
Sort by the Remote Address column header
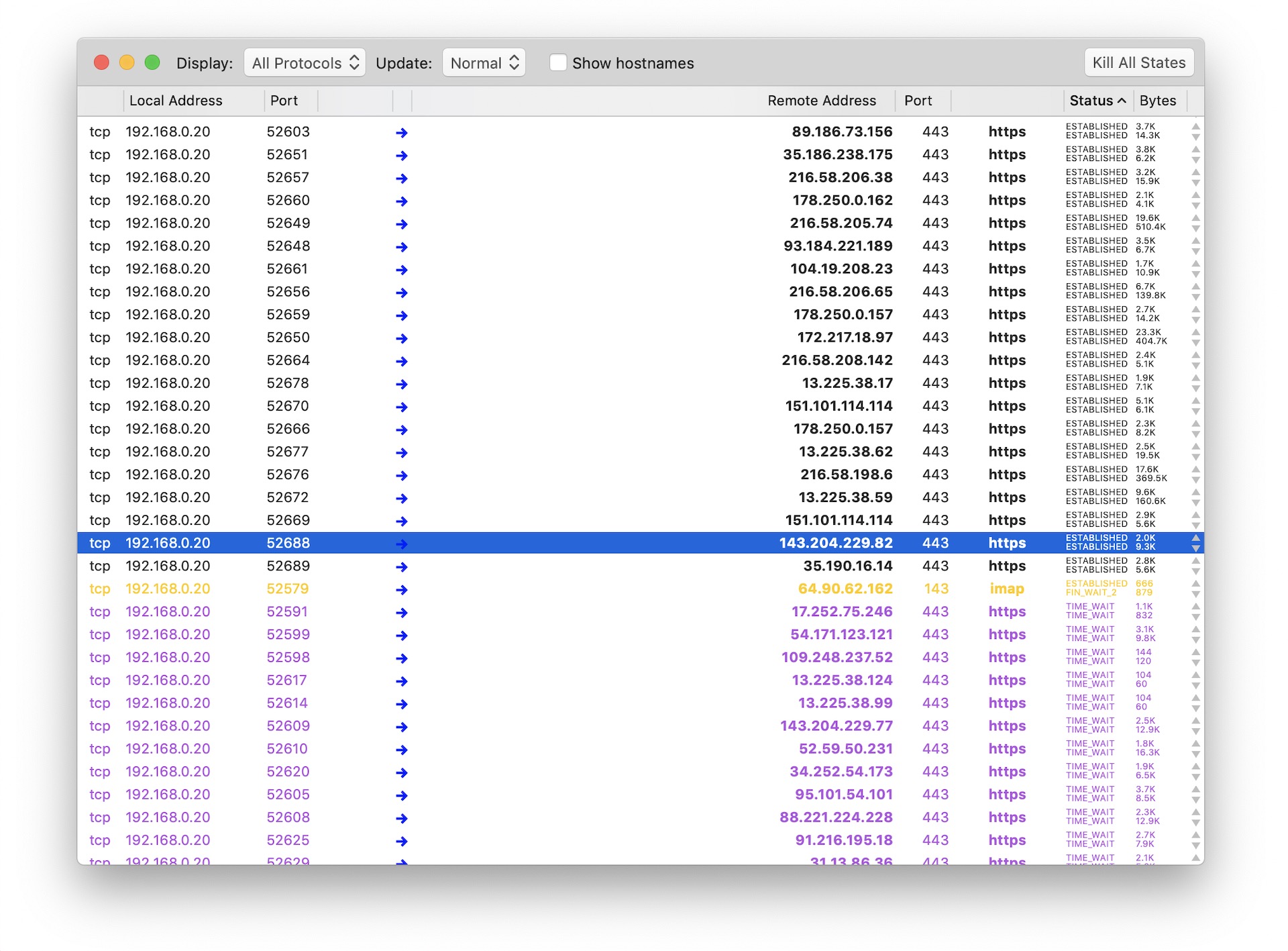tap(821, 101)
